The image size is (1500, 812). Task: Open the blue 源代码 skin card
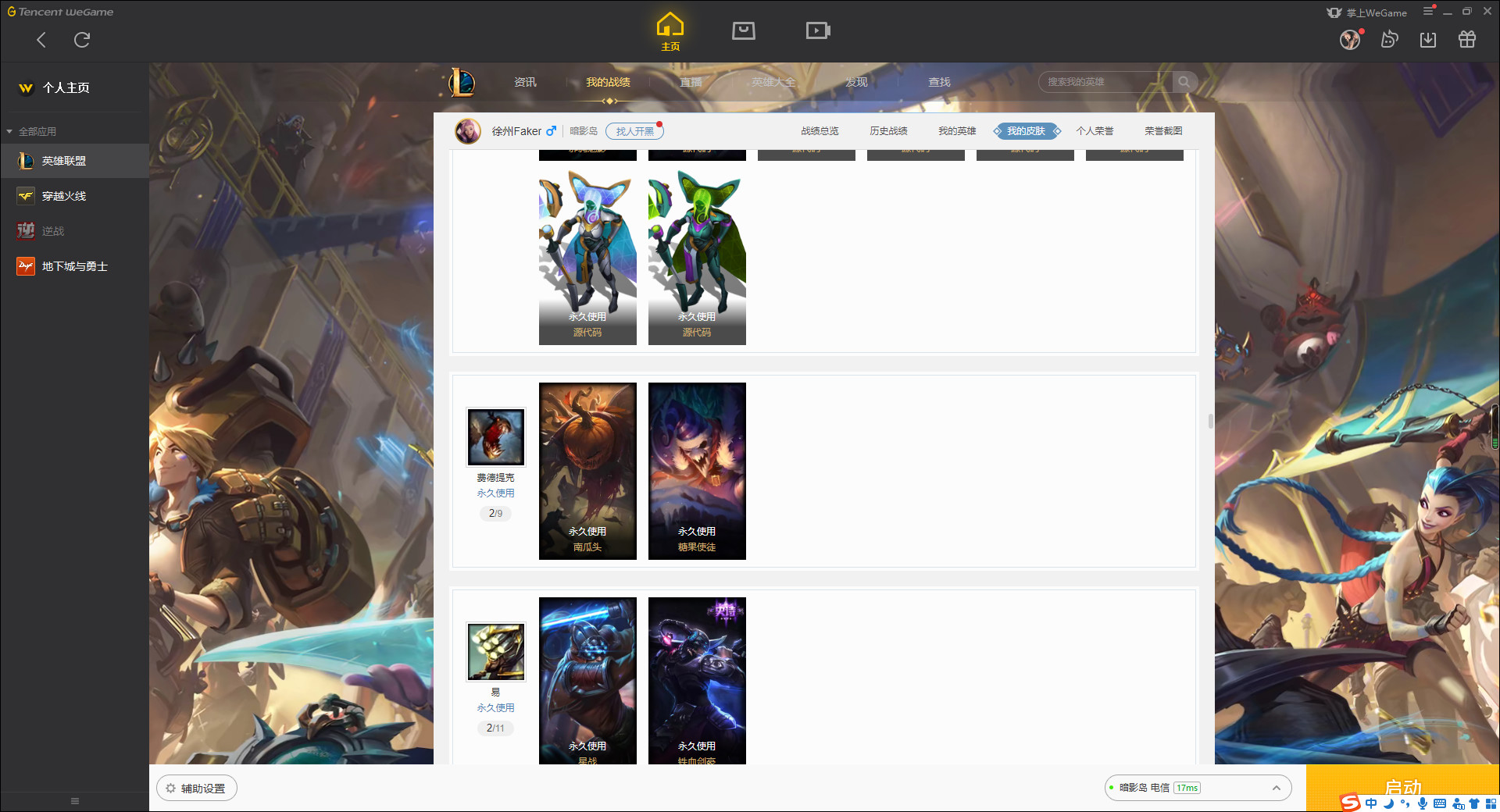pos(587,256)
